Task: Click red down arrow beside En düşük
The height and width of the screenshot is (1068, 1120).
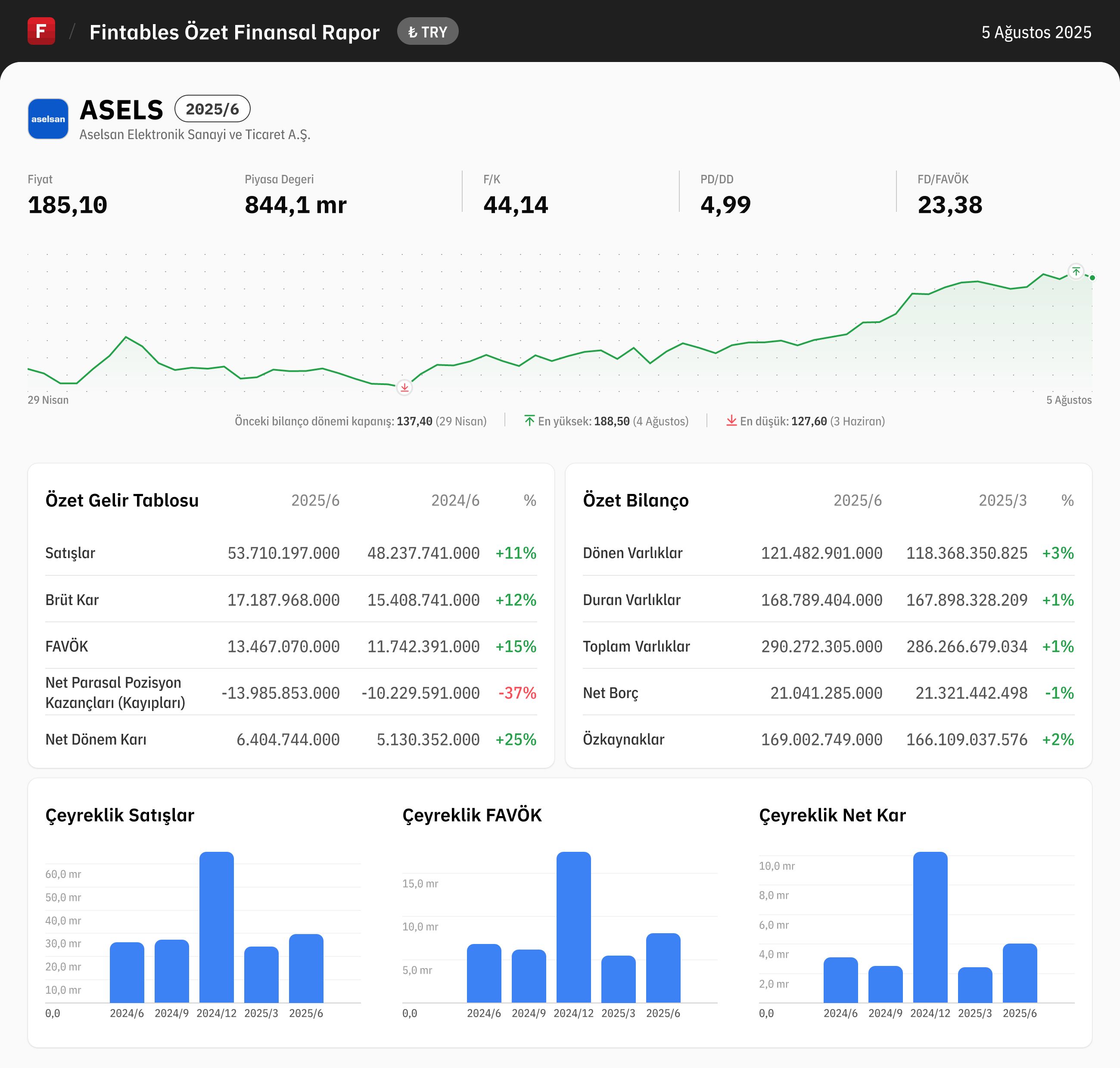Action: click(x=731, y=421)
